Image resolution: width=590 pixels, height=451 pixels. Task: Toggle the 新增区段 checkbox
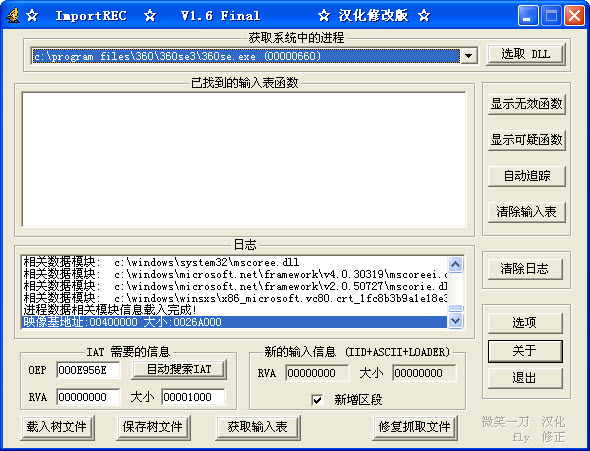click(x=317, y=399)
